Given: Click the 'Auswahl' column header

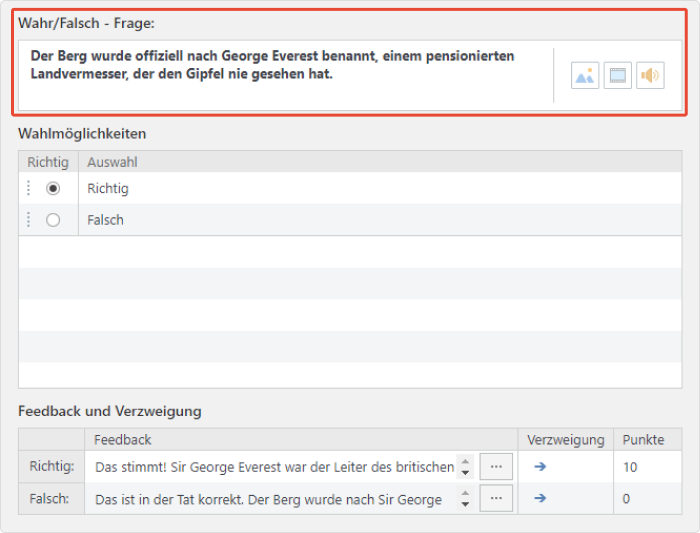Looking at the screenshot, I should tap(380, 162).
